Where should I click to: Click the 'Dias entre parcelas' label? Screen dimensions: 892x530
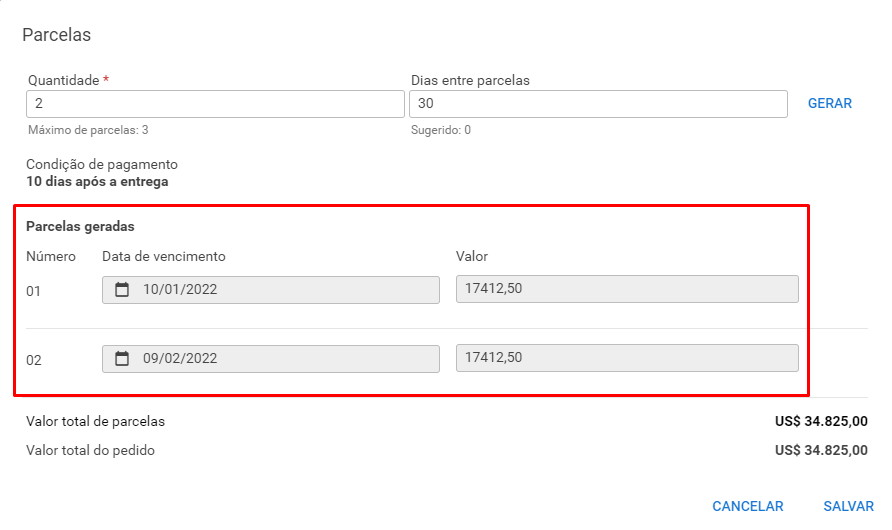470,80
